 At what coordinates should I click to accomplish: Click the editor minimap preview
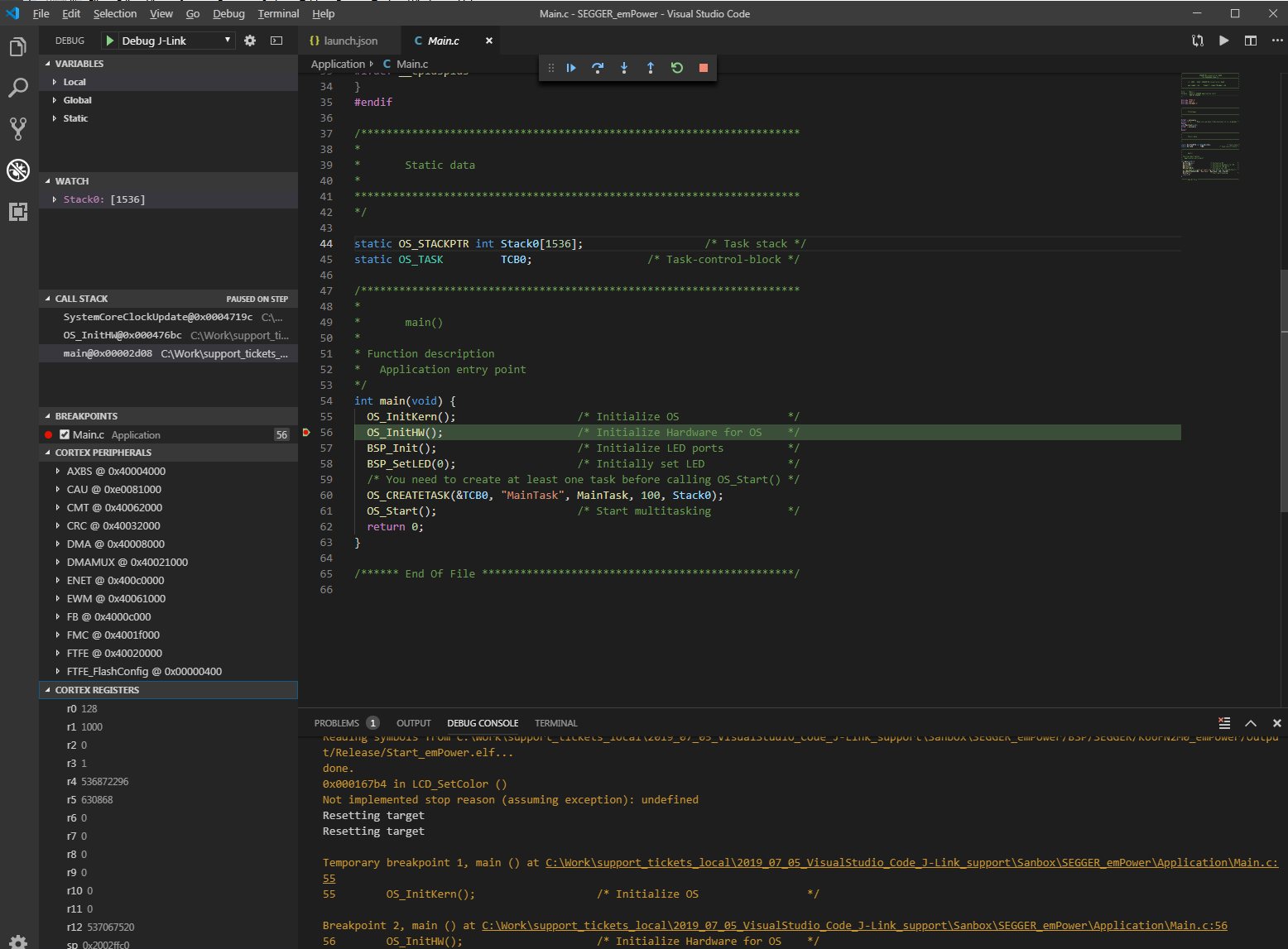pos(1209,126)
